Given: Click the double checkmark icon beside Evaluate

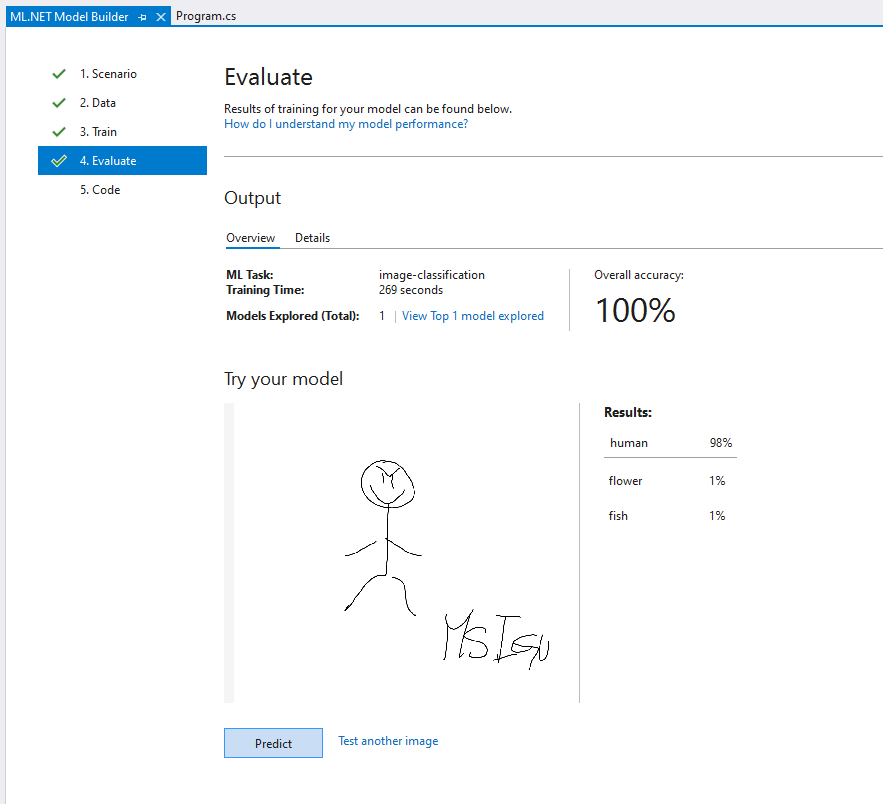Looking at the screenshot, I should tap(59, 161).
